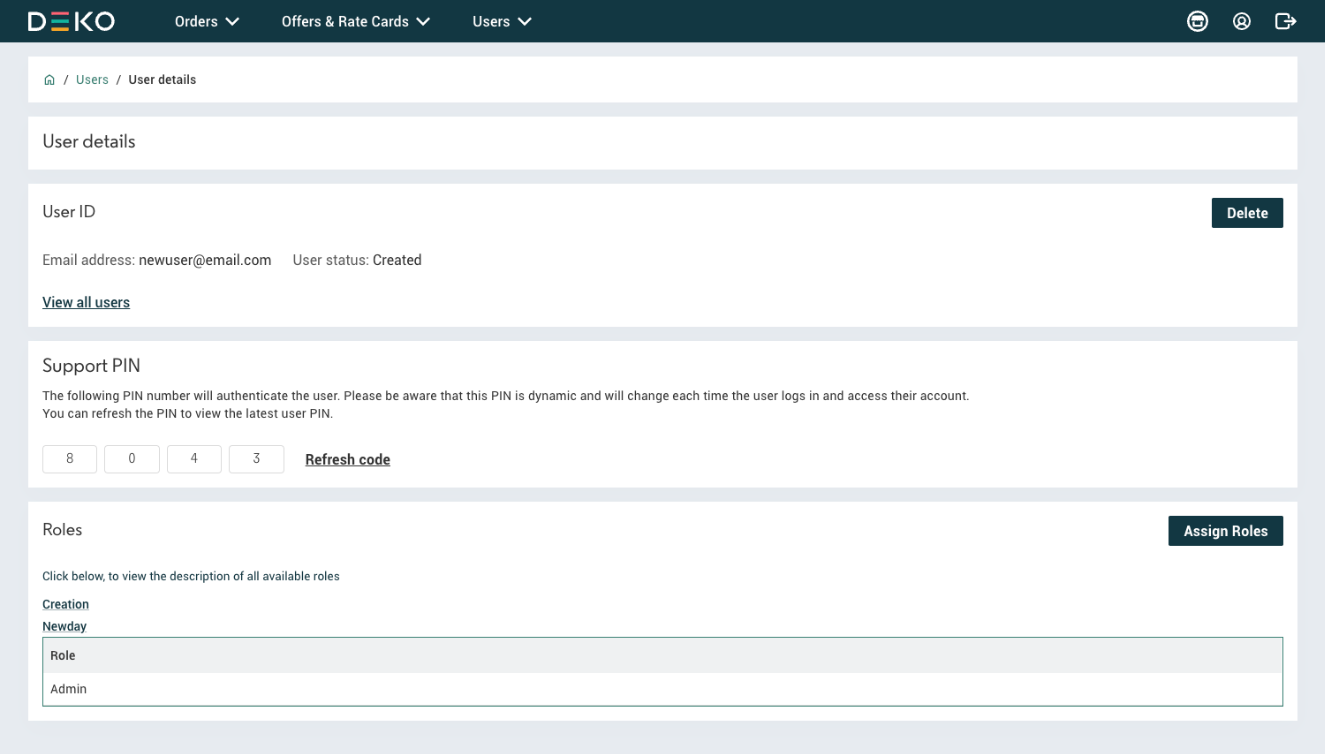
Task: Open the Creation role description link
Action: tap(65, 604)
